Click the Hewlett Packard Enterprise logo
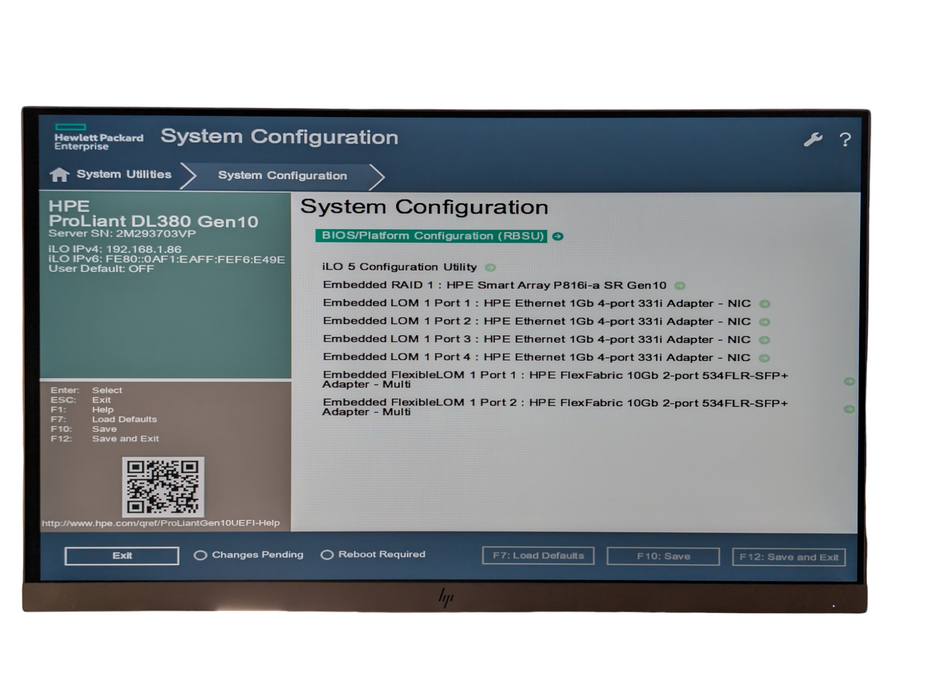Viewport: 930px width, 700px height. [x=98, y=137]
